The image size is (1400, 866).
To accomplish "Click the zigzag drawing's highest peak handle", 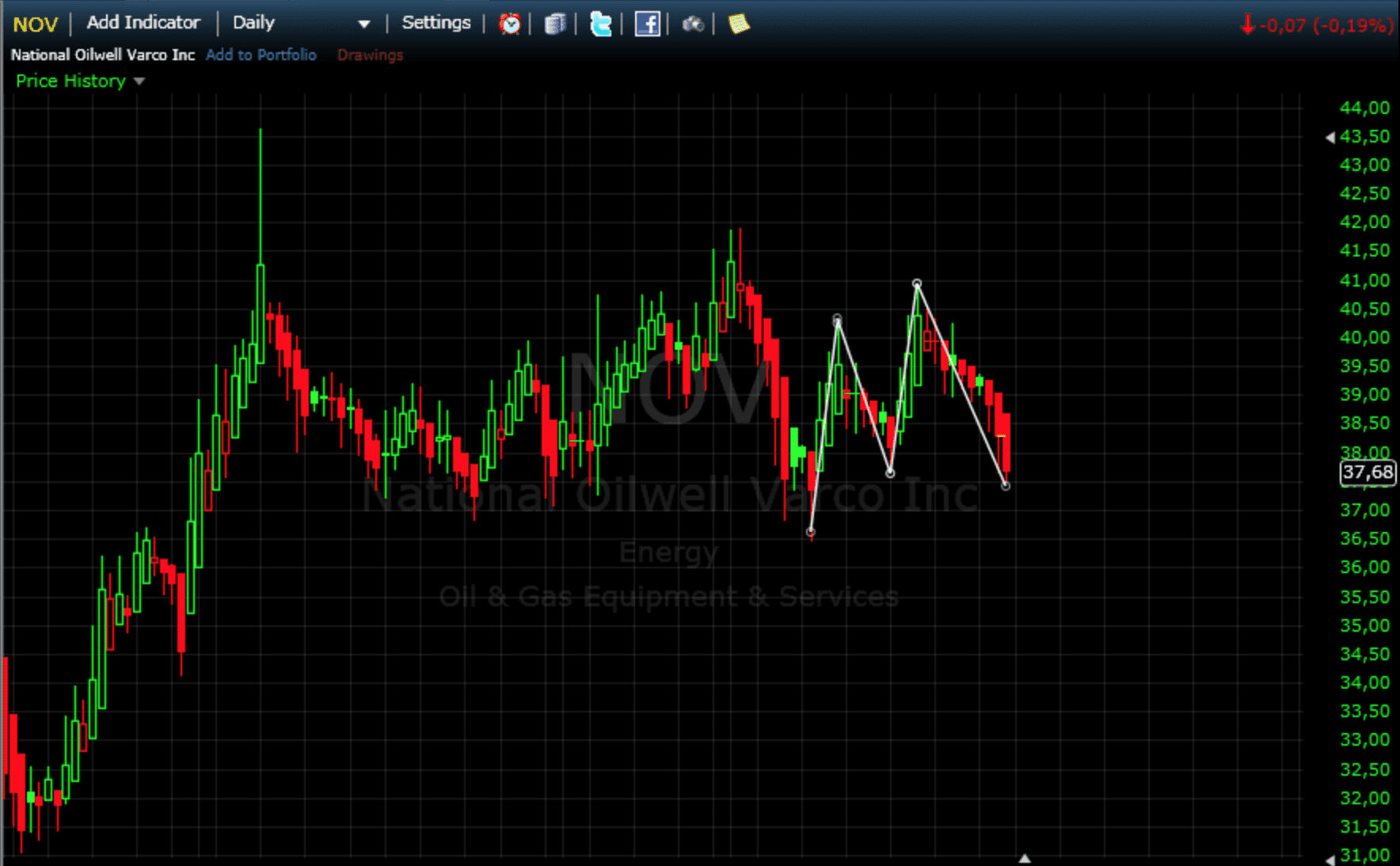I will (917, 283).
